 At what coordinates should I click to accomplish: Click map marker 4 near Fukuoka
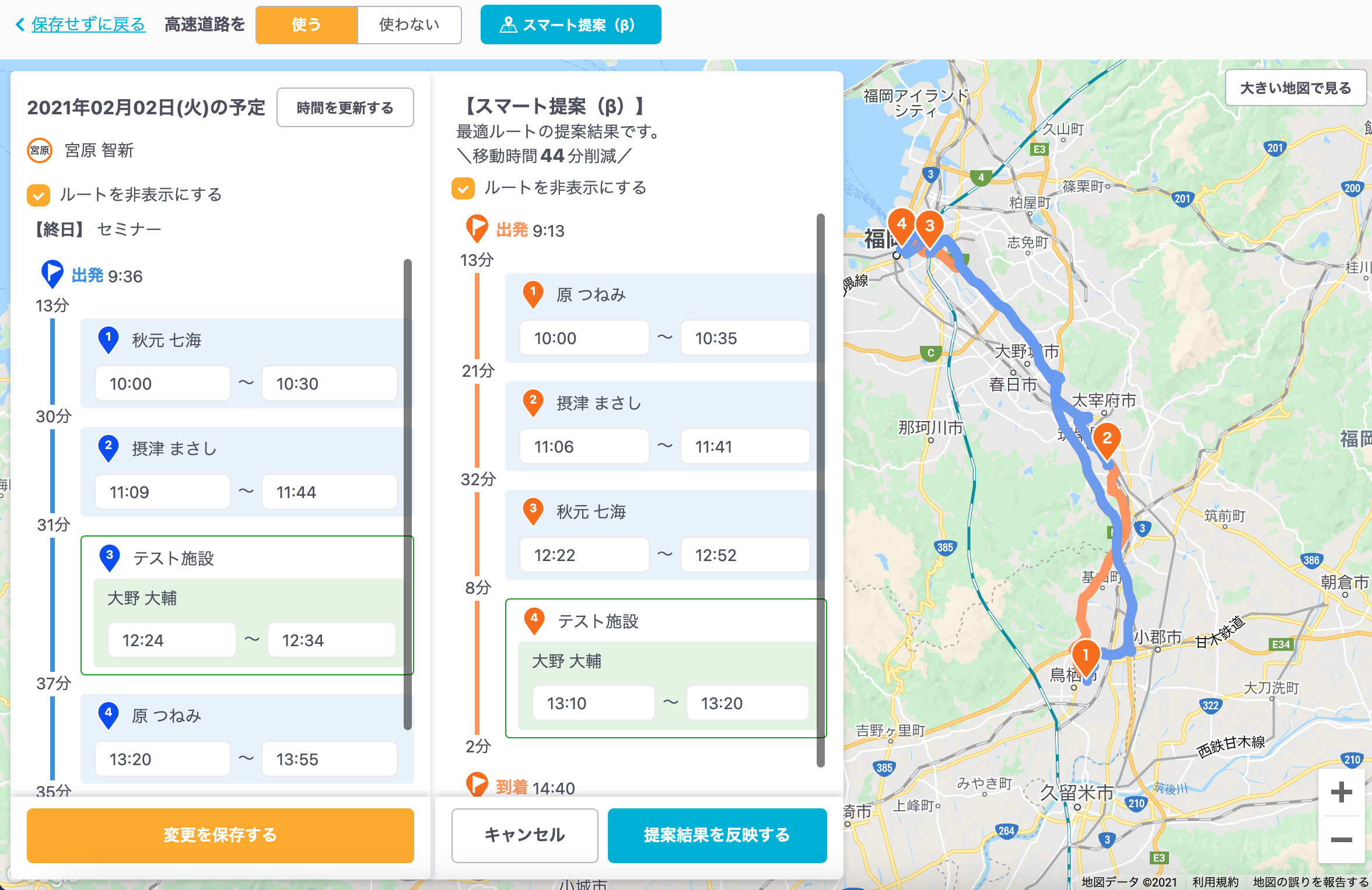901,226
